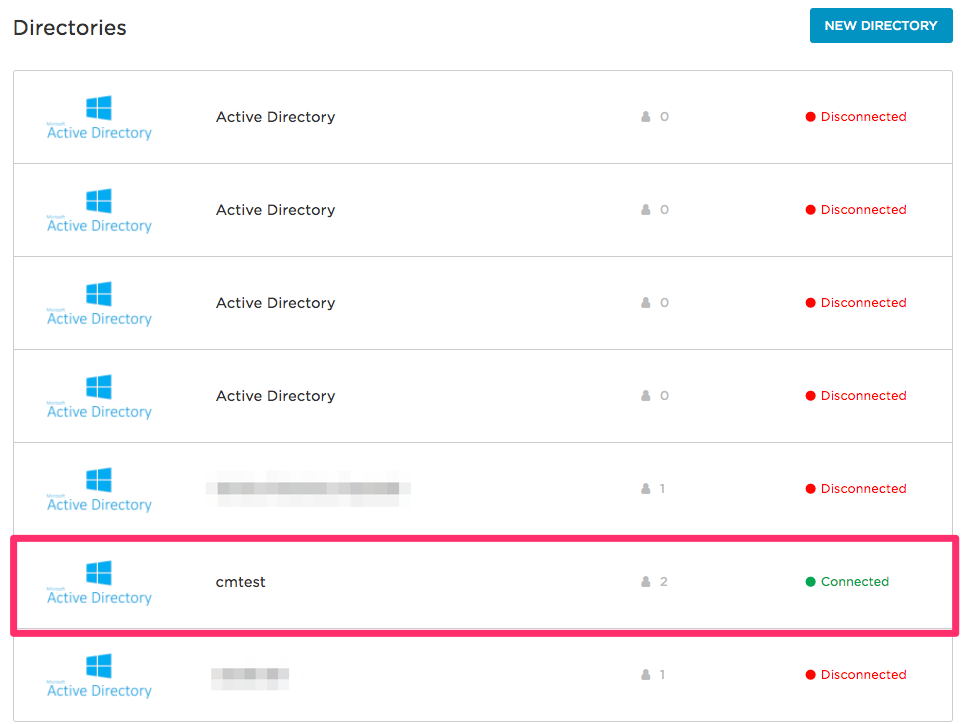Screen dimensions: 967x724
Task: Click the user icon showing 1 on the last row
Action: click(x=645, y=674)
